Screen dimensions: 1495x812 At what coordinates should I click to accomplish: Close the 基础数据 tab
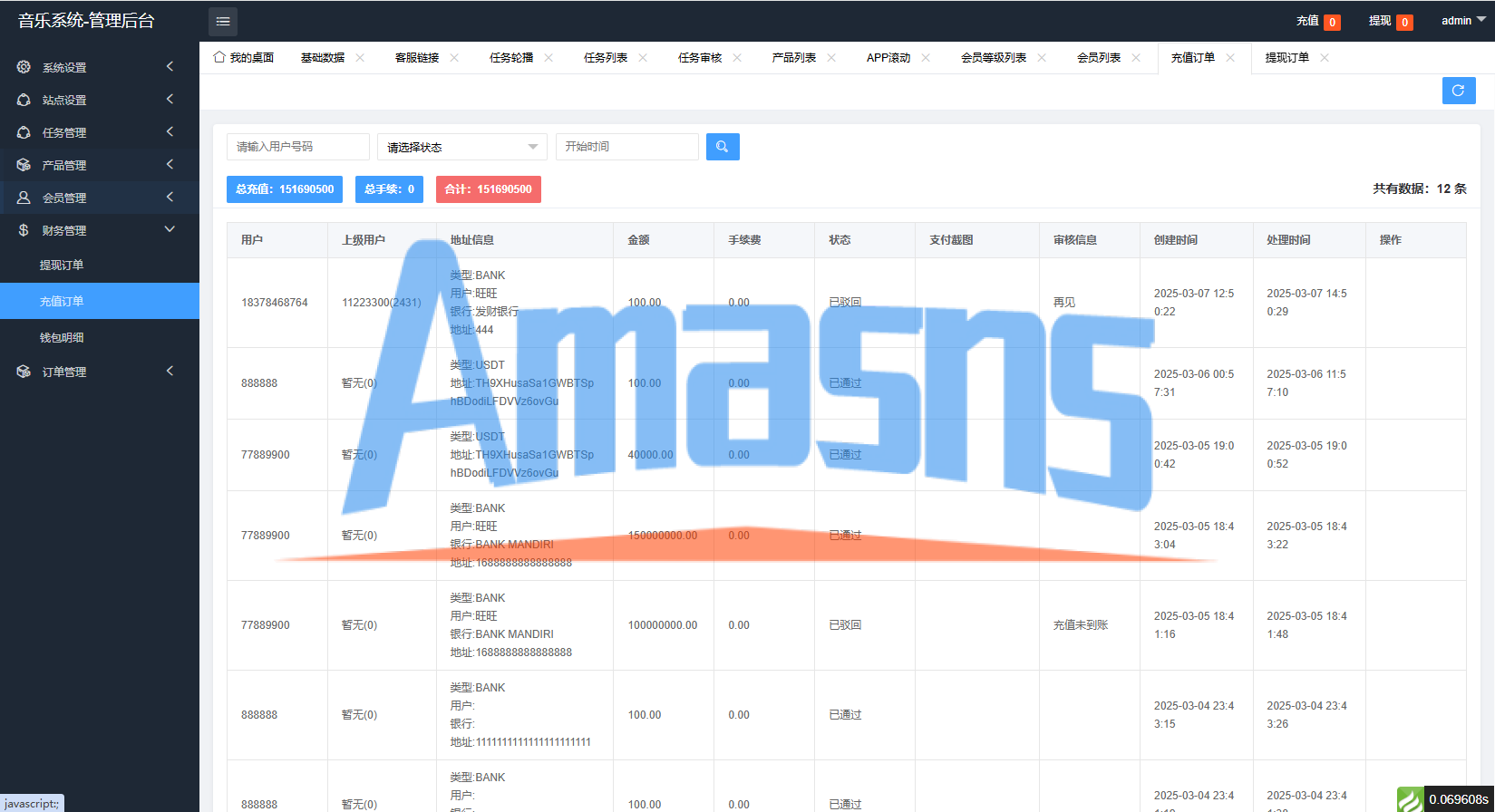click(360, 58)
